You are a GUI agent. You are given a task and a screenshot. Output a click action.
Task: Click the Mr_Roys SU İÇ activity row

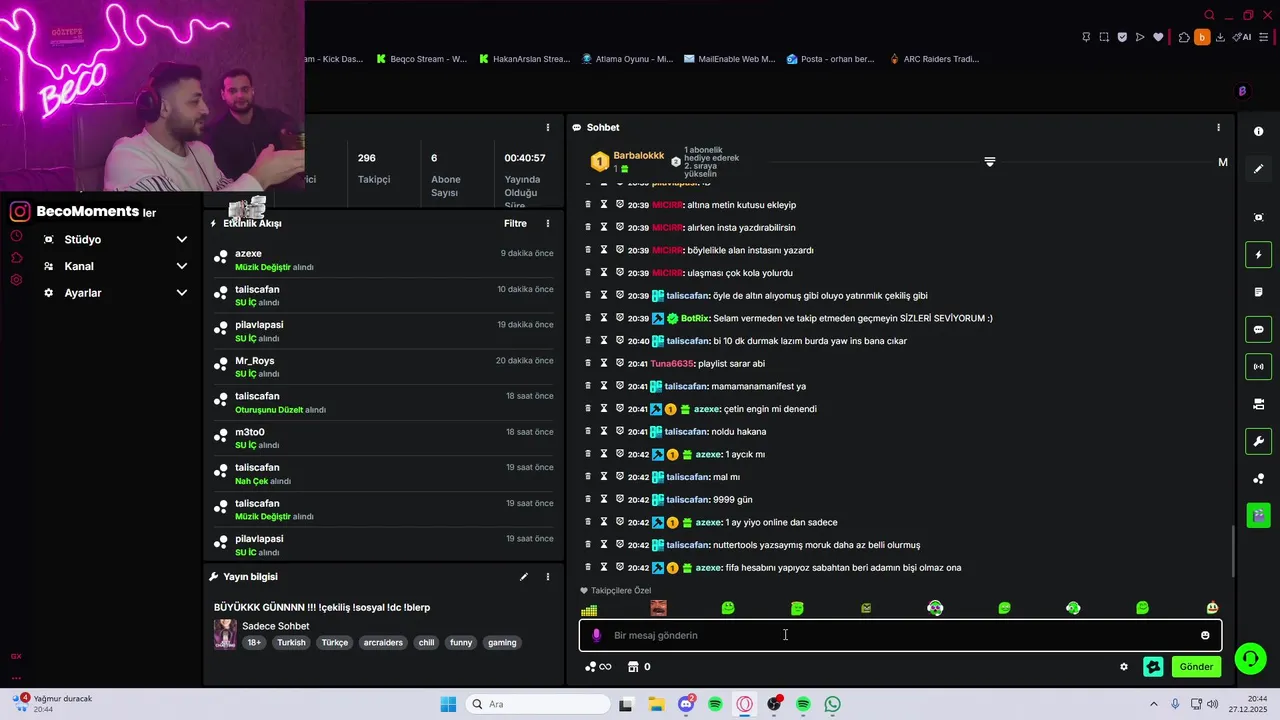point(384,367)
